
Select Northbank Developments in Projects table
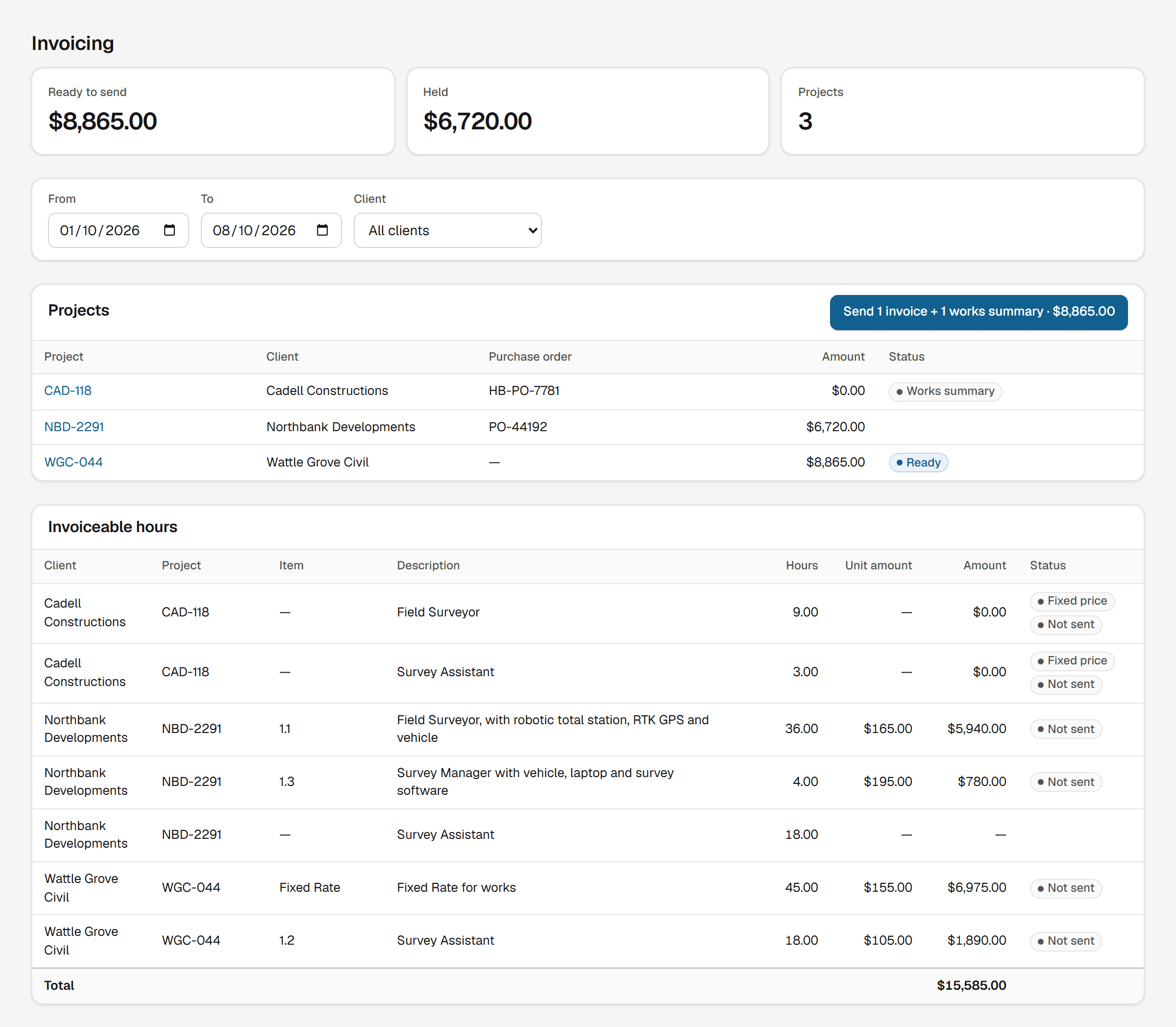pyautogui.click(x=341, y=427)
